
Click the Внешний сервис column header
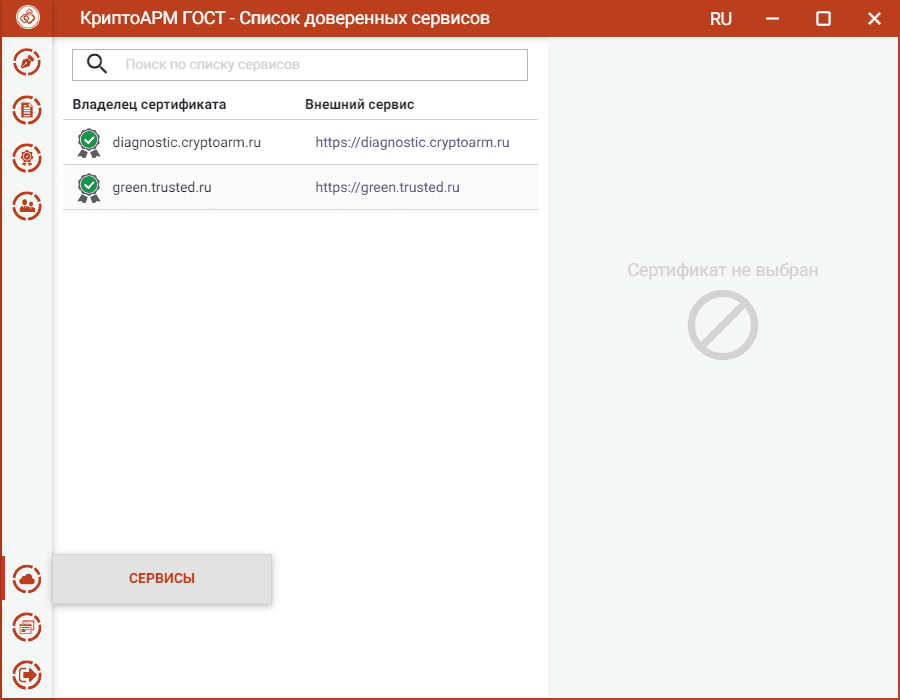point(359,104)
